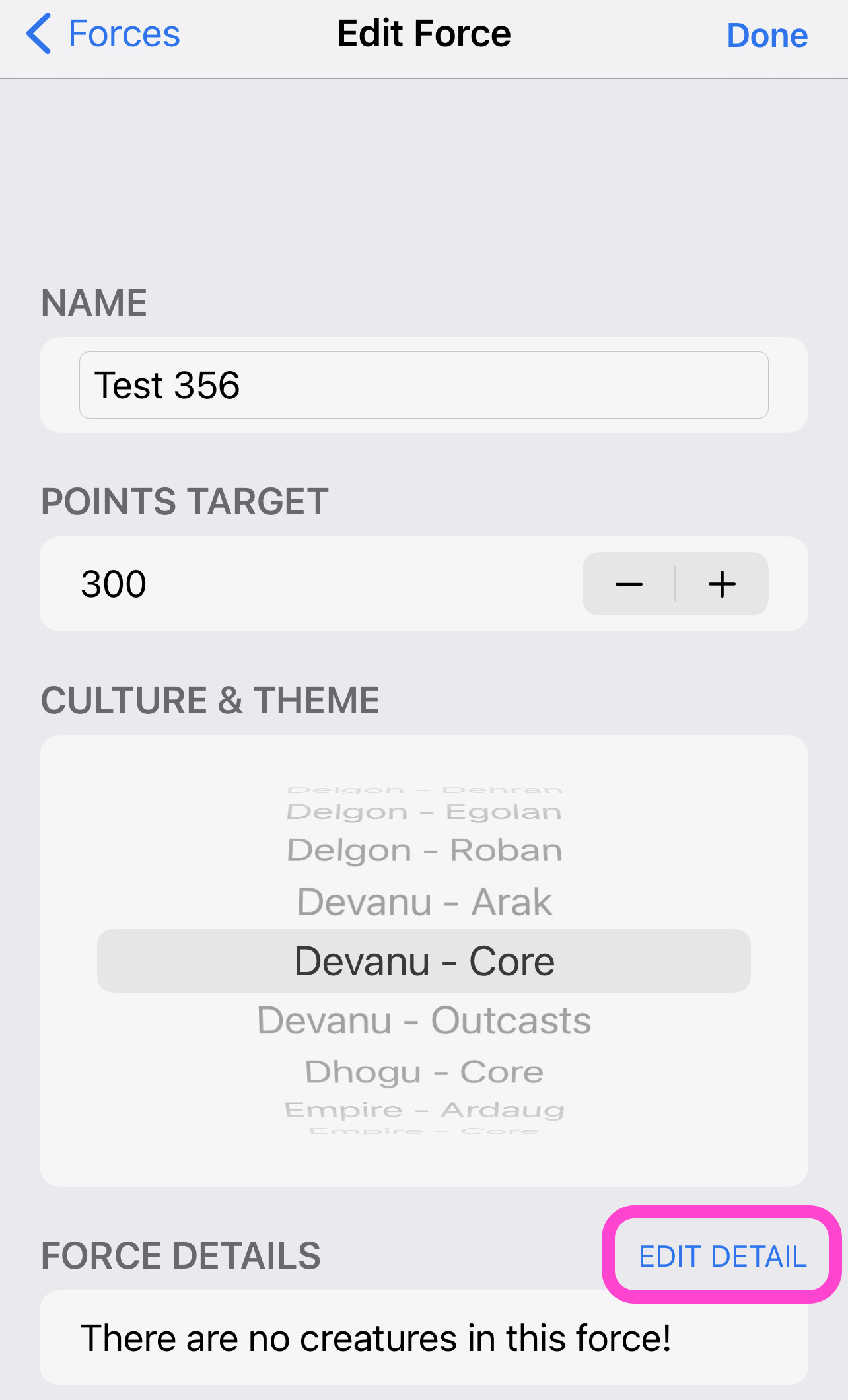Tap the FORCE DETAILS section header
This screenshot has height=1400, width=848.
180,1256
